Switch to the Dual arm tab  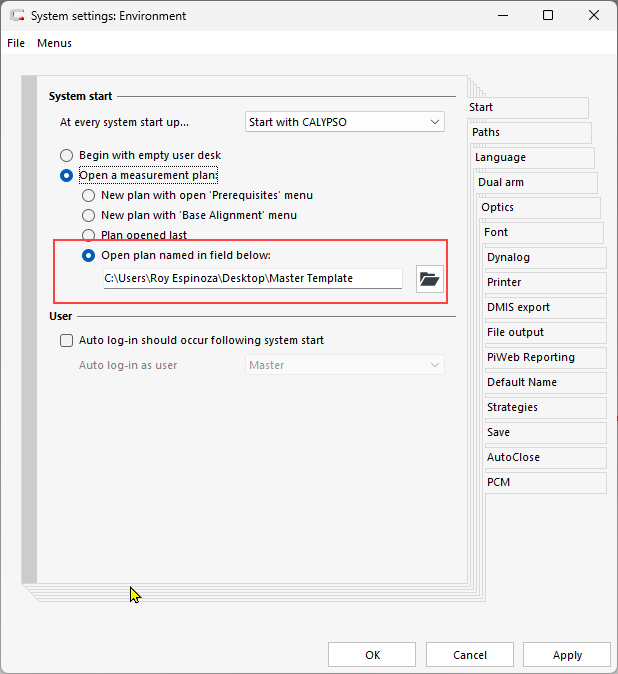pyautogui.click(x=537, y=182)
